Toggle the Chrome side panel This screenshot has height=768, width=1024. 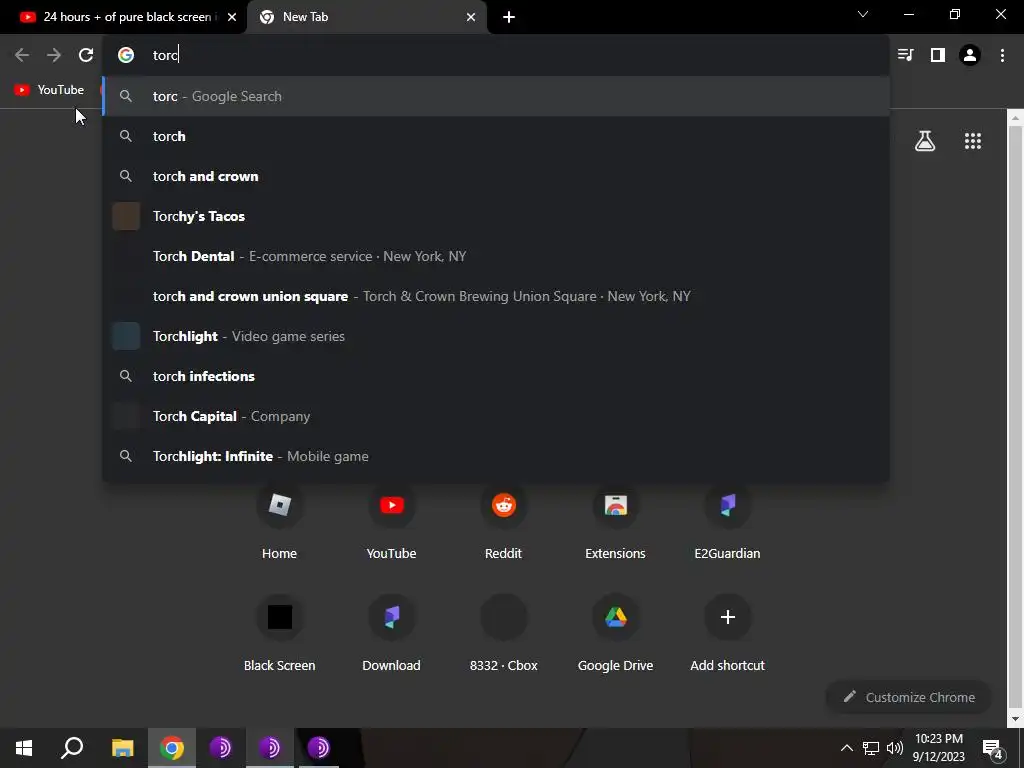(938, 55)
